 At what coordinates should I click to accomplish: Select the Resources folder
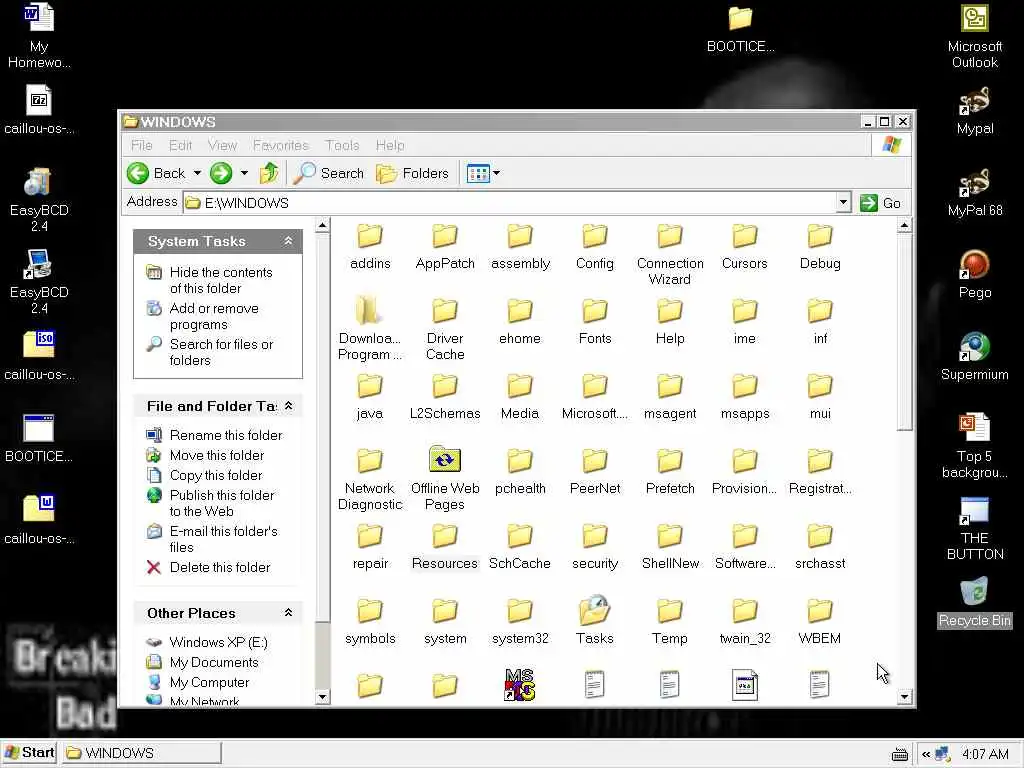point(445,546)
